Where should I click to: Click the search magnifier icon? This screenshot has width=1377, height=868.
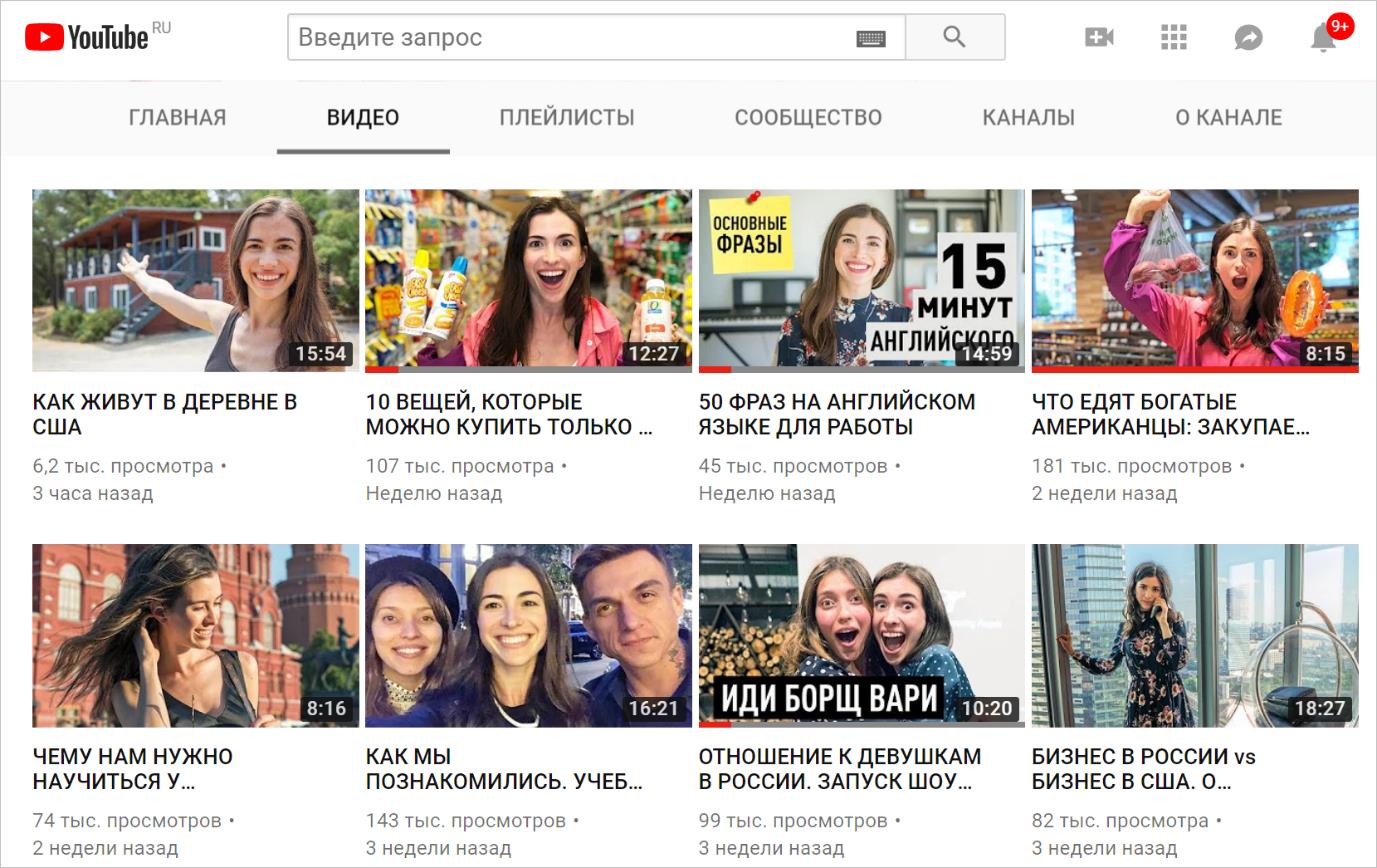pyautogui.click(x=954, y=36)
